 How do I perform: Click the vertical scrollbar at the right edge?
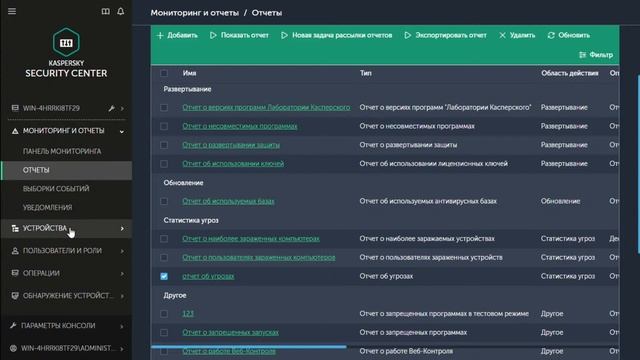(638, 163)
